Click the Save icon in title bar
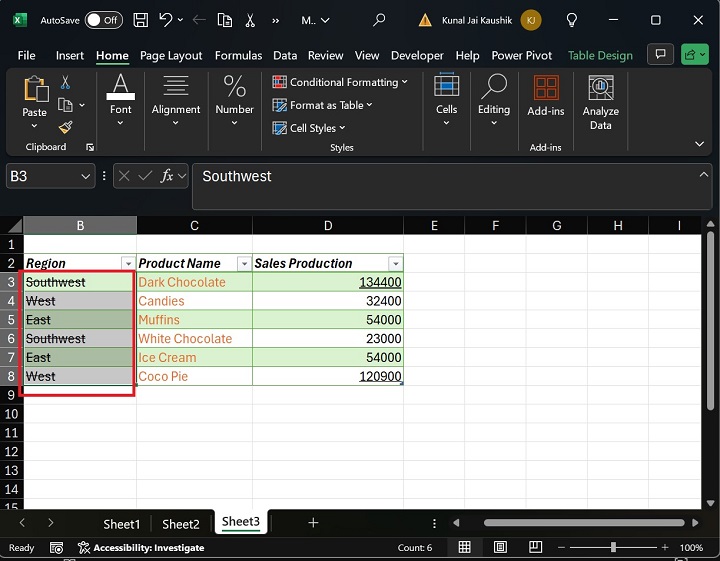 [141, 20]
